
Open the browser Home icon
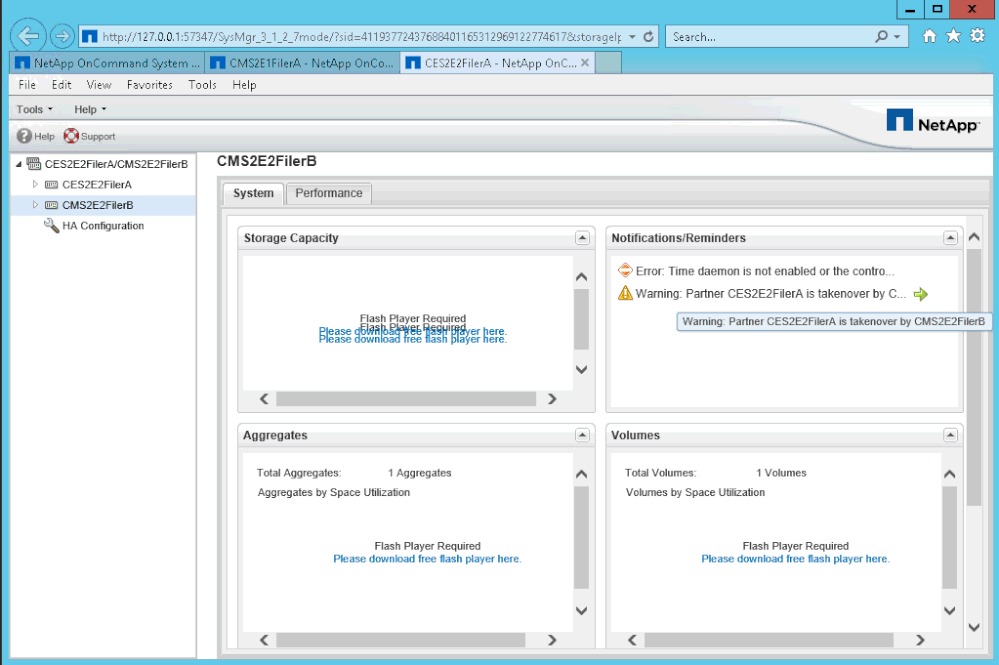[x=930, y=36]
